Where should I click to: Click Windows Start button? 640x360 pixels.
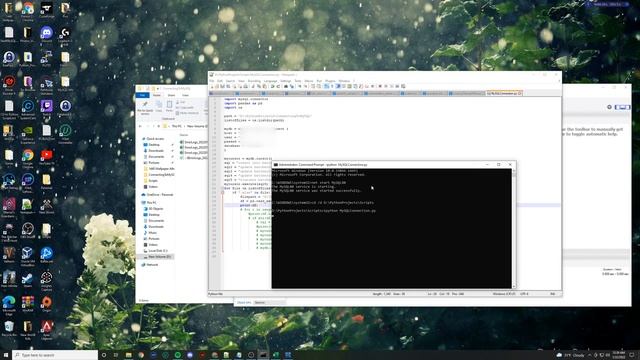tap(6, 355)
